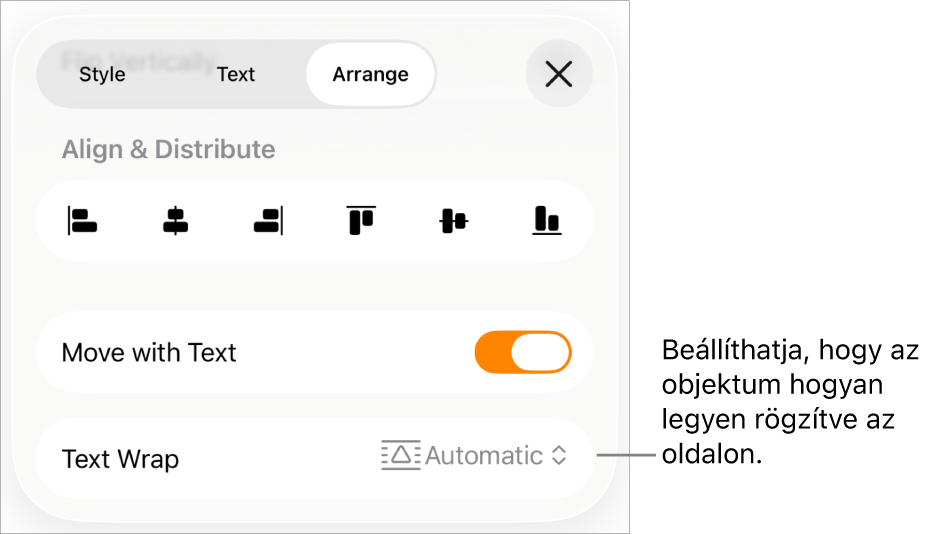Open the Text tab

(x=236, y=74)
